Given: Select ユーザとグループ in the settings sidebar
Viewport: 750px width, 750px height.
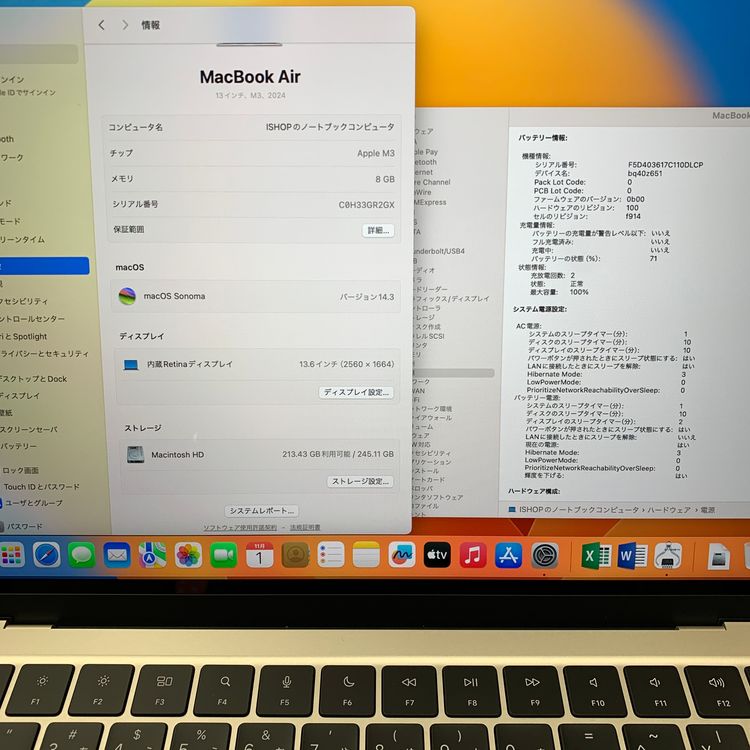Looking at the screenshot, I should point(31,503).
